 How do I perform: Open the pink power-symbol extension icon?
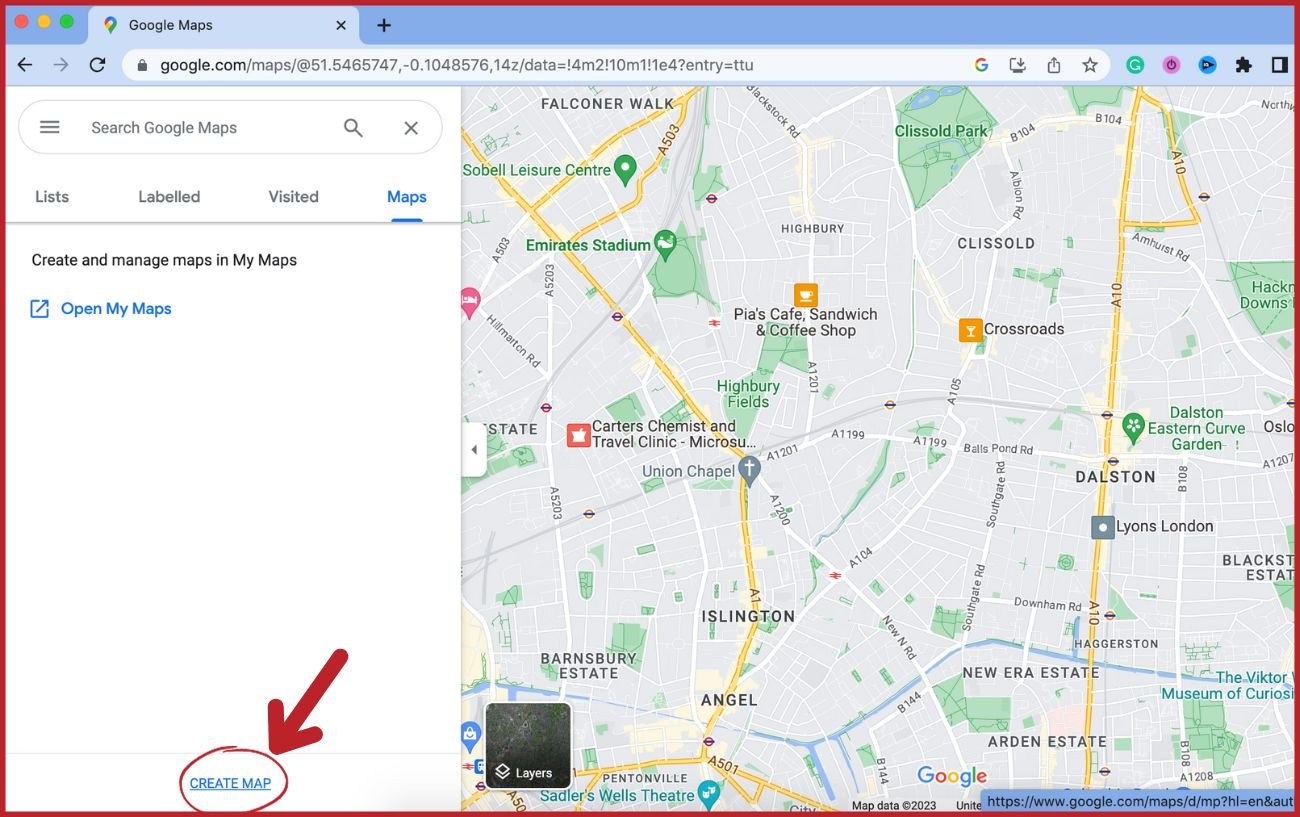1171,65
